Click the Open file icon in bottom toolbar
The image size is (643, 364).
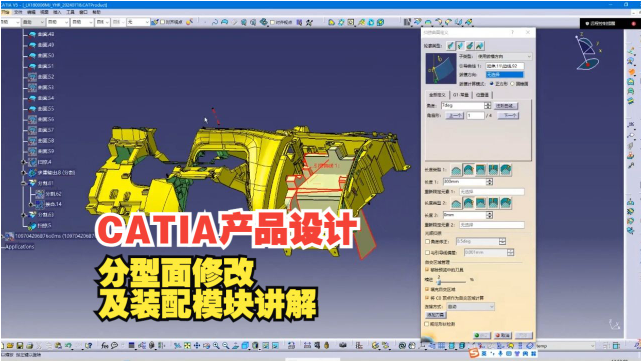point(10,346)
